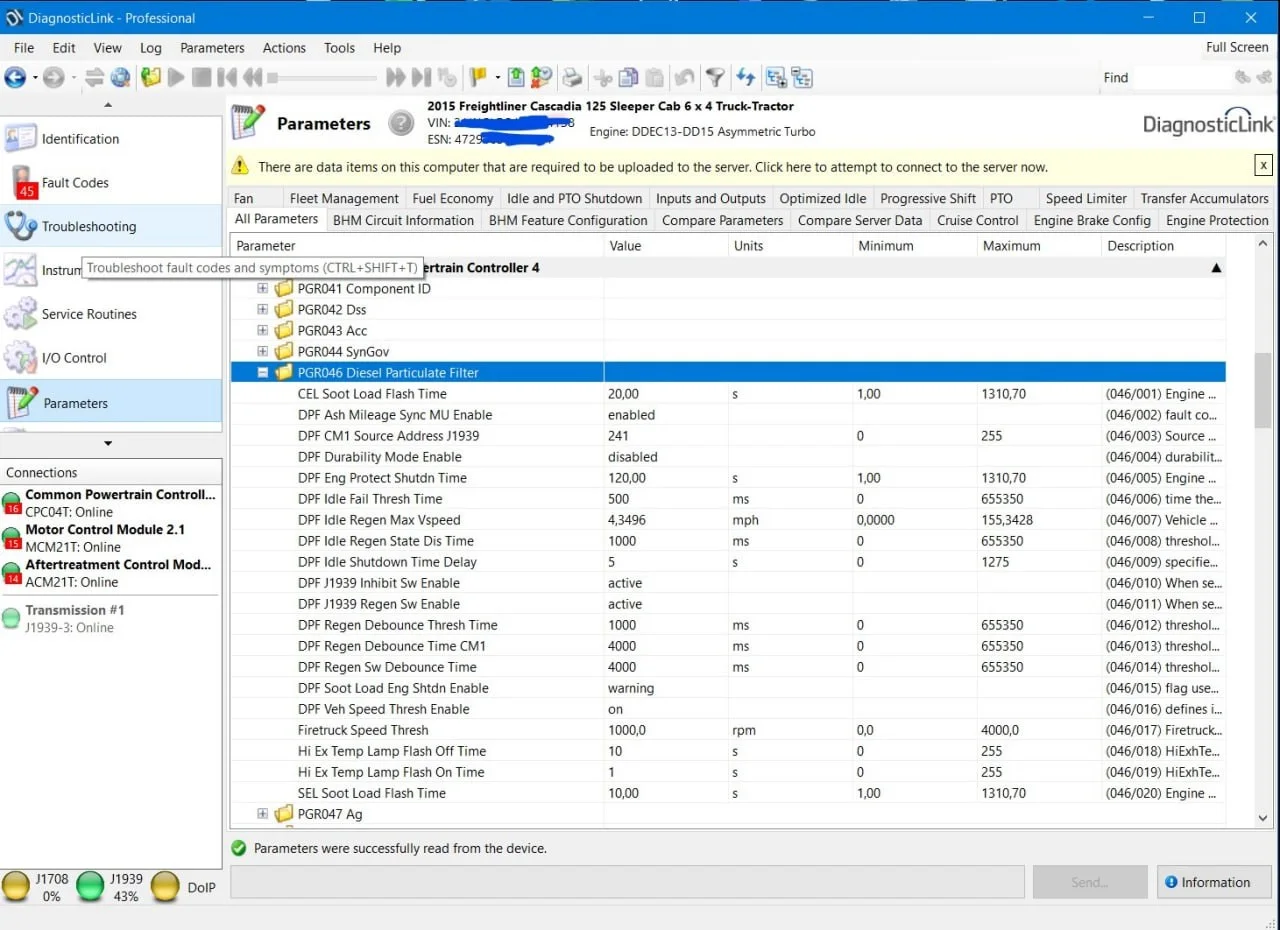Screen dimensions: 1280x930
Task: Open the Parameters menu in menu bar
Action: click(x=212, y=48)
